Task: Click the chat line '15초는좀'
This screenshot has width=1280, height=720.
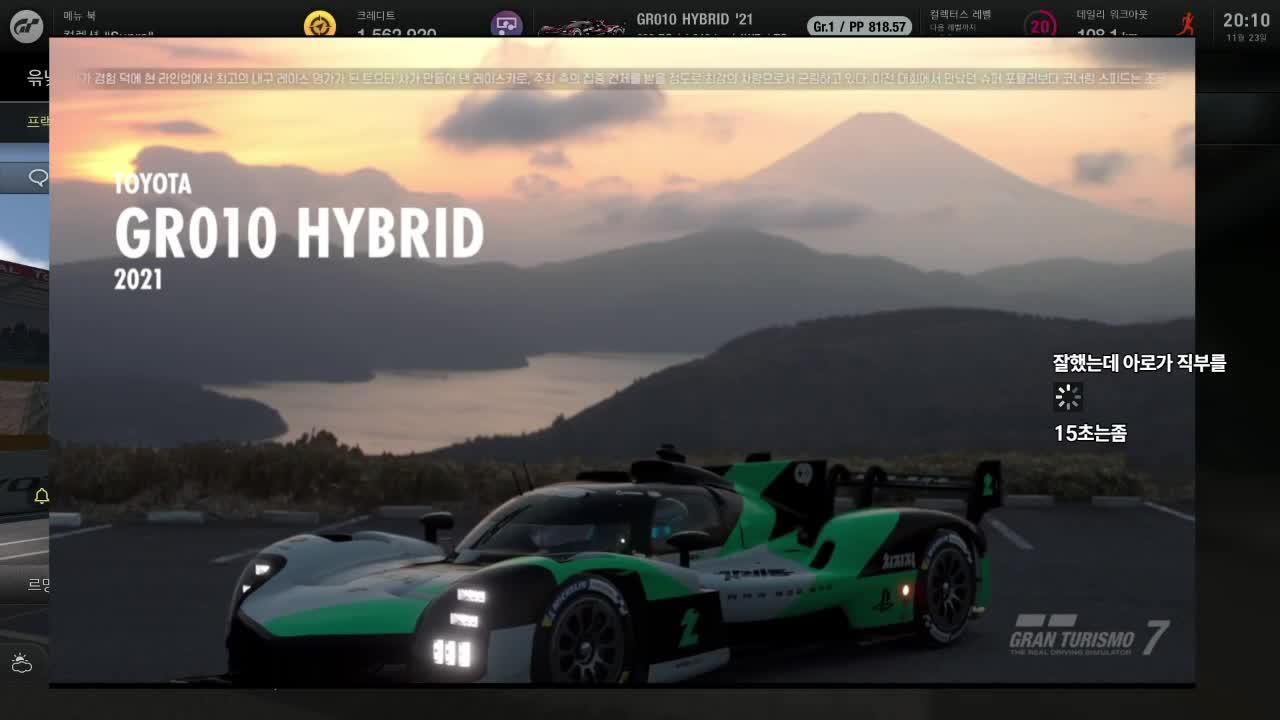Action: click(1090, 434)
